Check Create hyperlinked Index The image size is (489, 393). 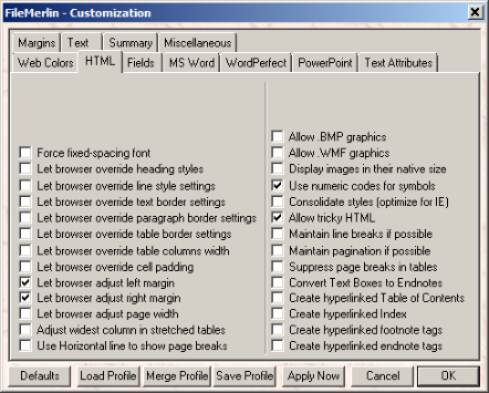point(277,314)
